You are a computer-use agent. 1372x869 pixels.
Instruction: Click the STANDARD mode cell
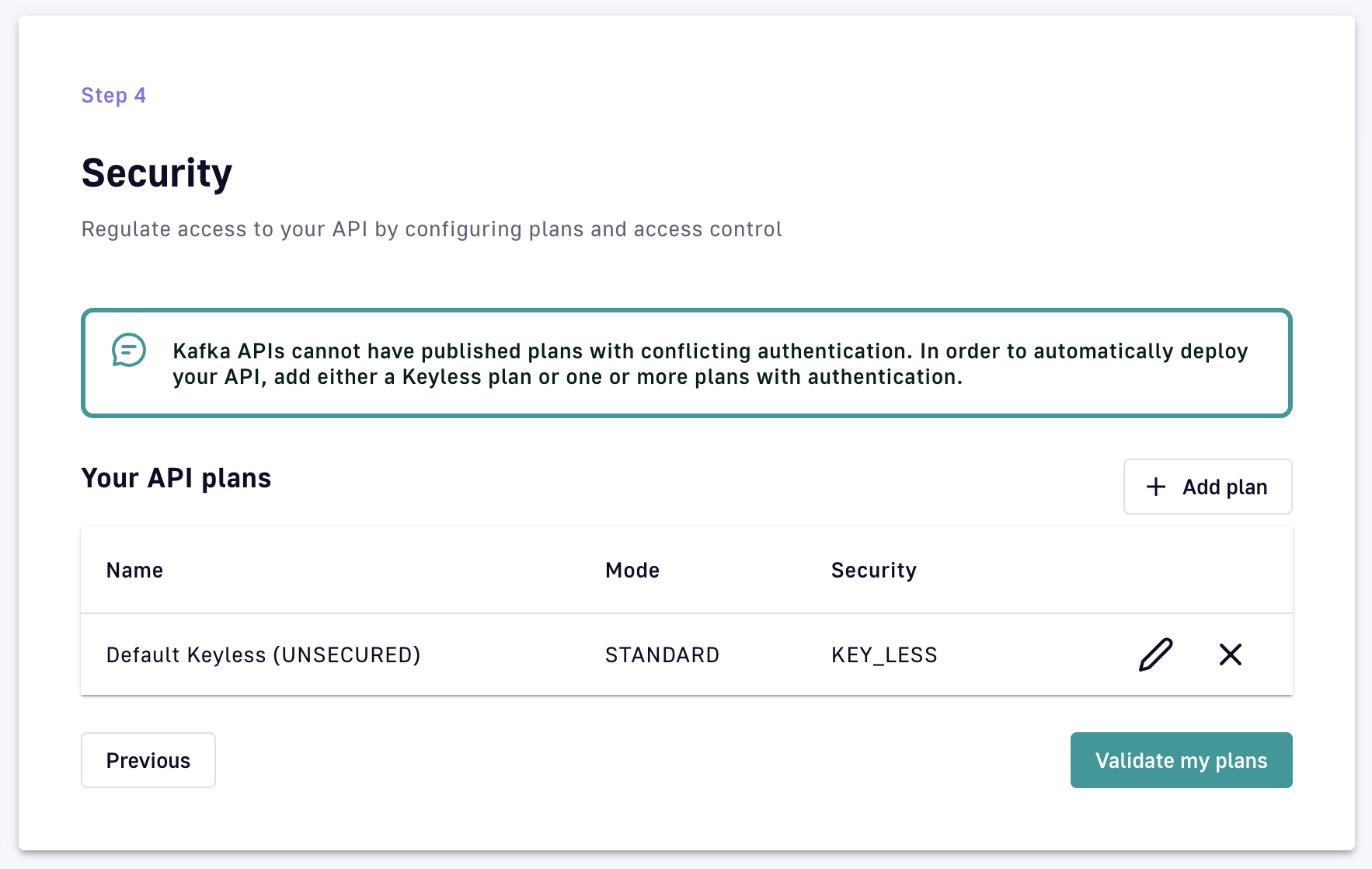(x=662, y=655)
